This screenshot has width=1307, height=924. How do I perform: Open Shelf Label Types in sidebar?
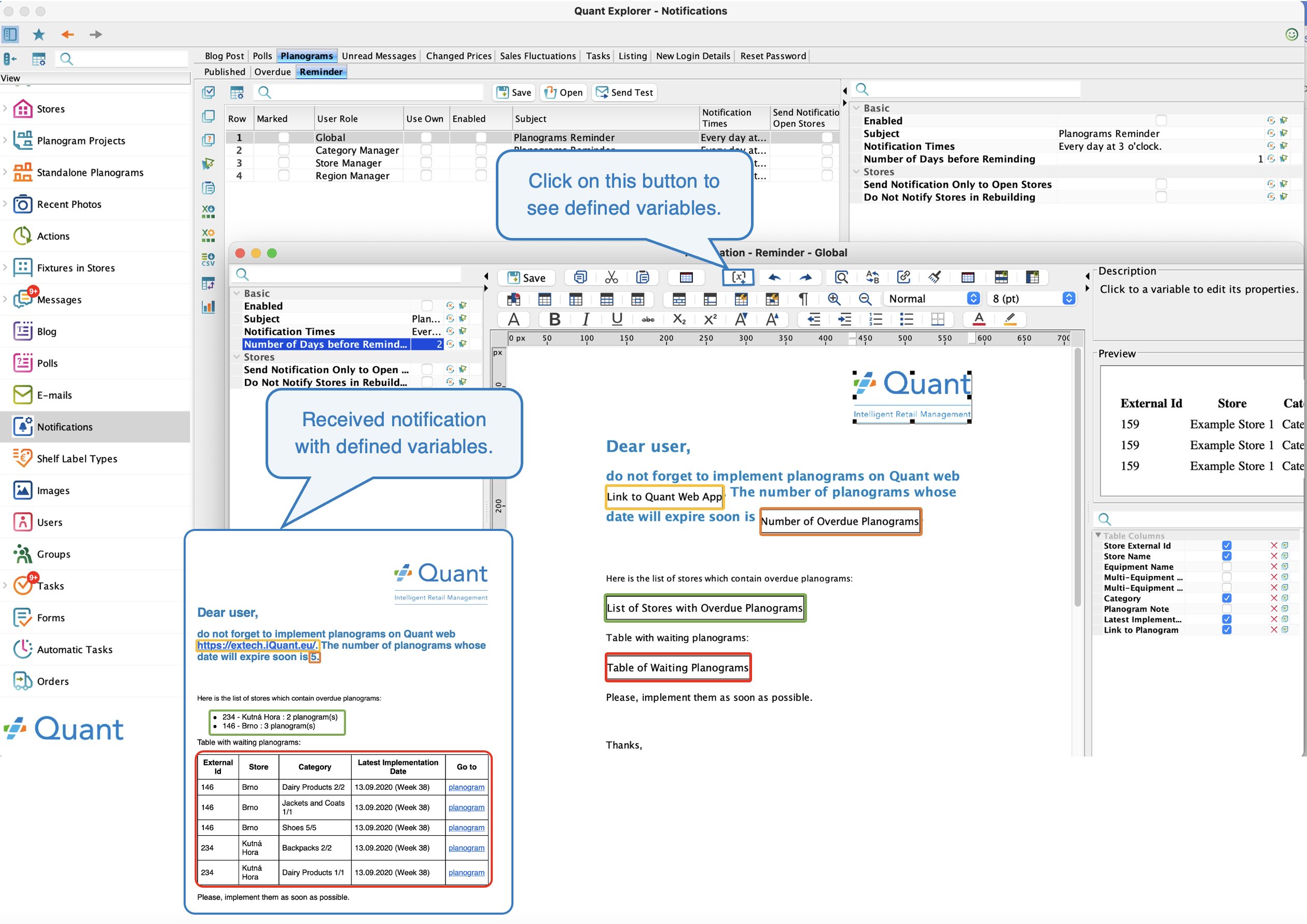77,458
